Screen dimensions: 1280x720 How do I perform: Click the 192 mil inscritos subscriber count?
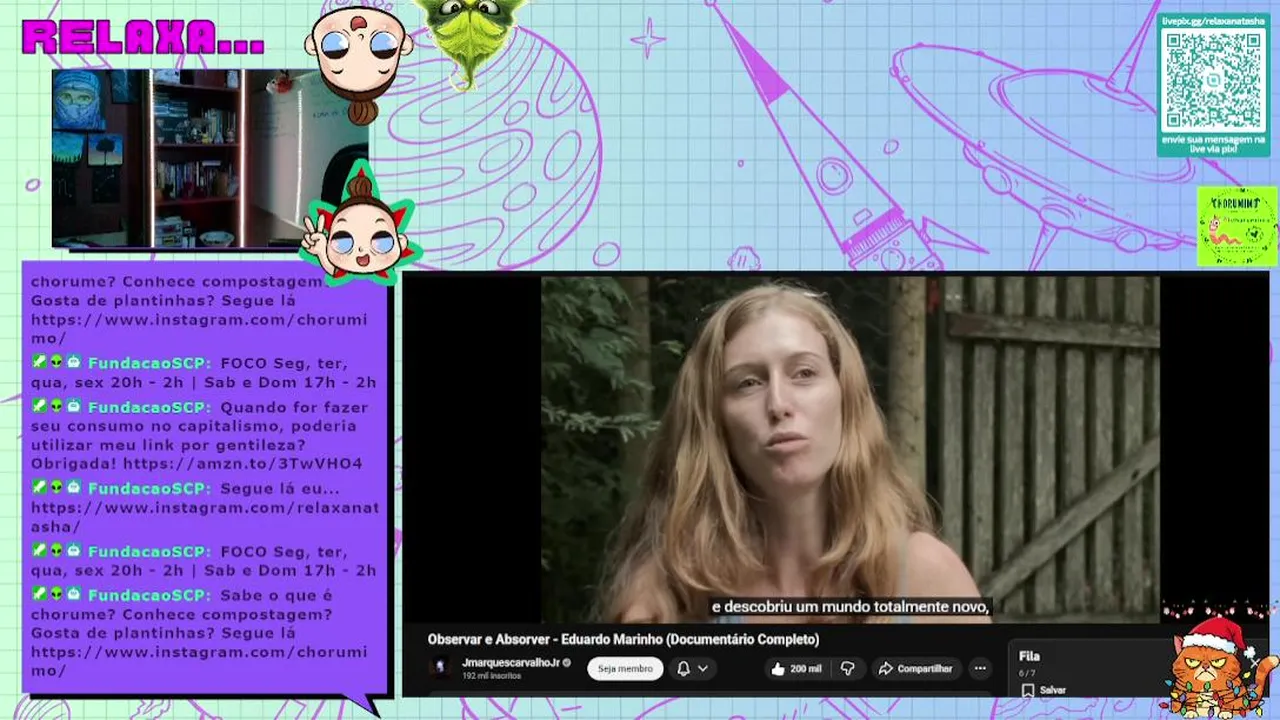[493, 676]
